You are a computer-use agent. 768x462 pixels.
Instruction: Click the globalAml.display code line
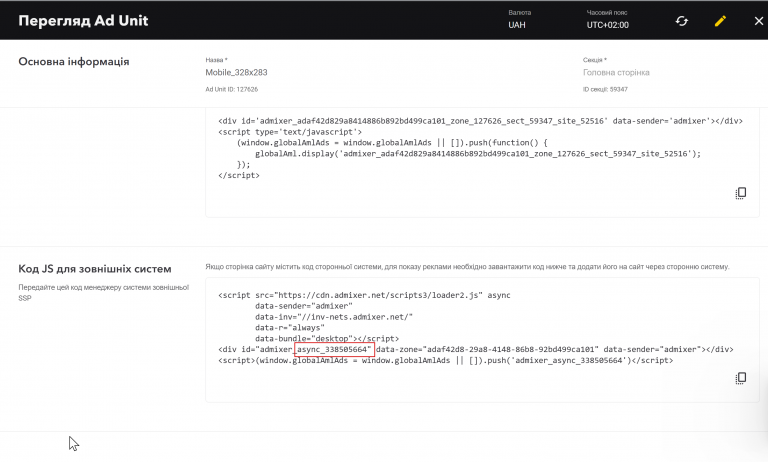point(478,153)
